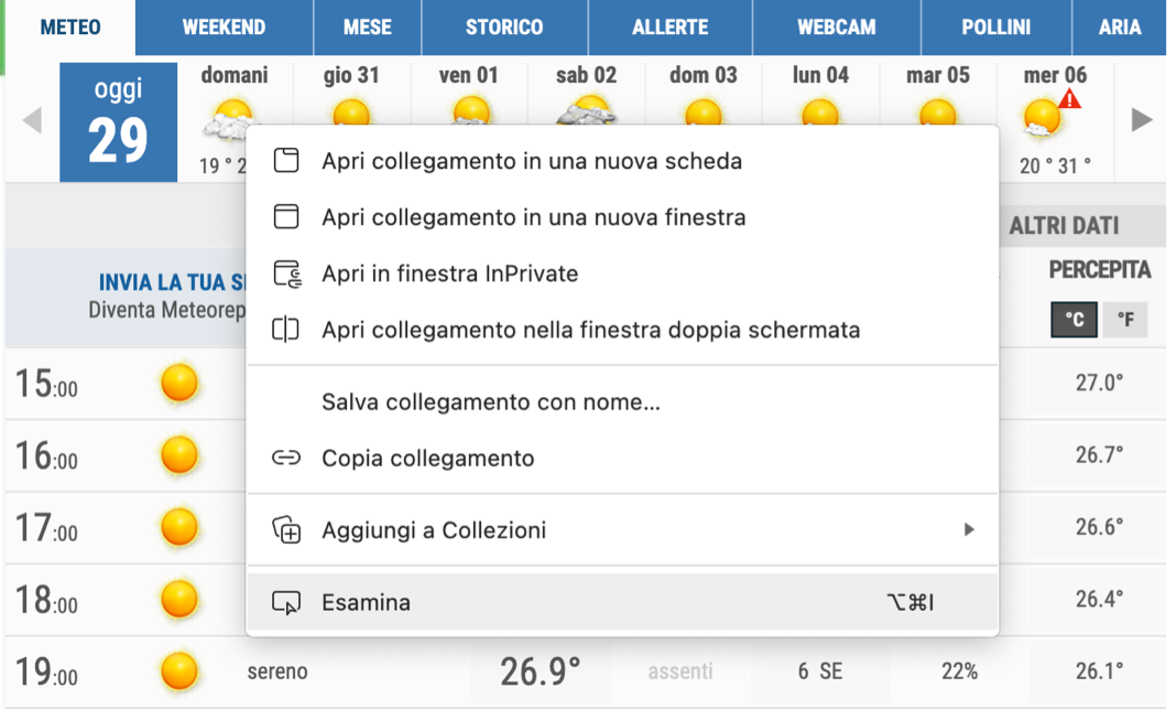Click the split screen window icon
Viewport: 1170px width, 711px height.
(x=286, y=330)
